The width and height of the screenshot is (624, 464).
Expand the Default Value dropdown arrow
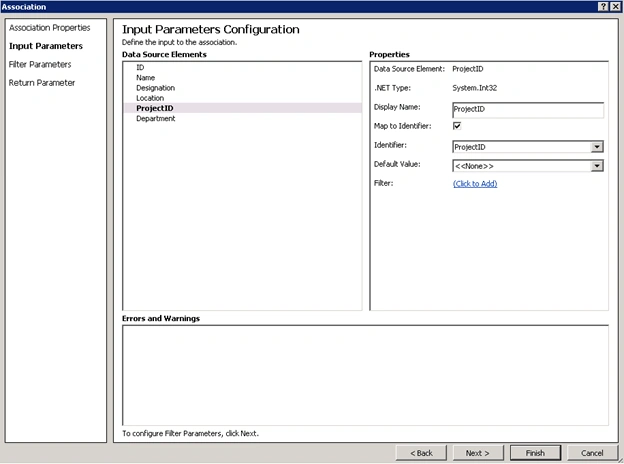[x=597, y=166]
